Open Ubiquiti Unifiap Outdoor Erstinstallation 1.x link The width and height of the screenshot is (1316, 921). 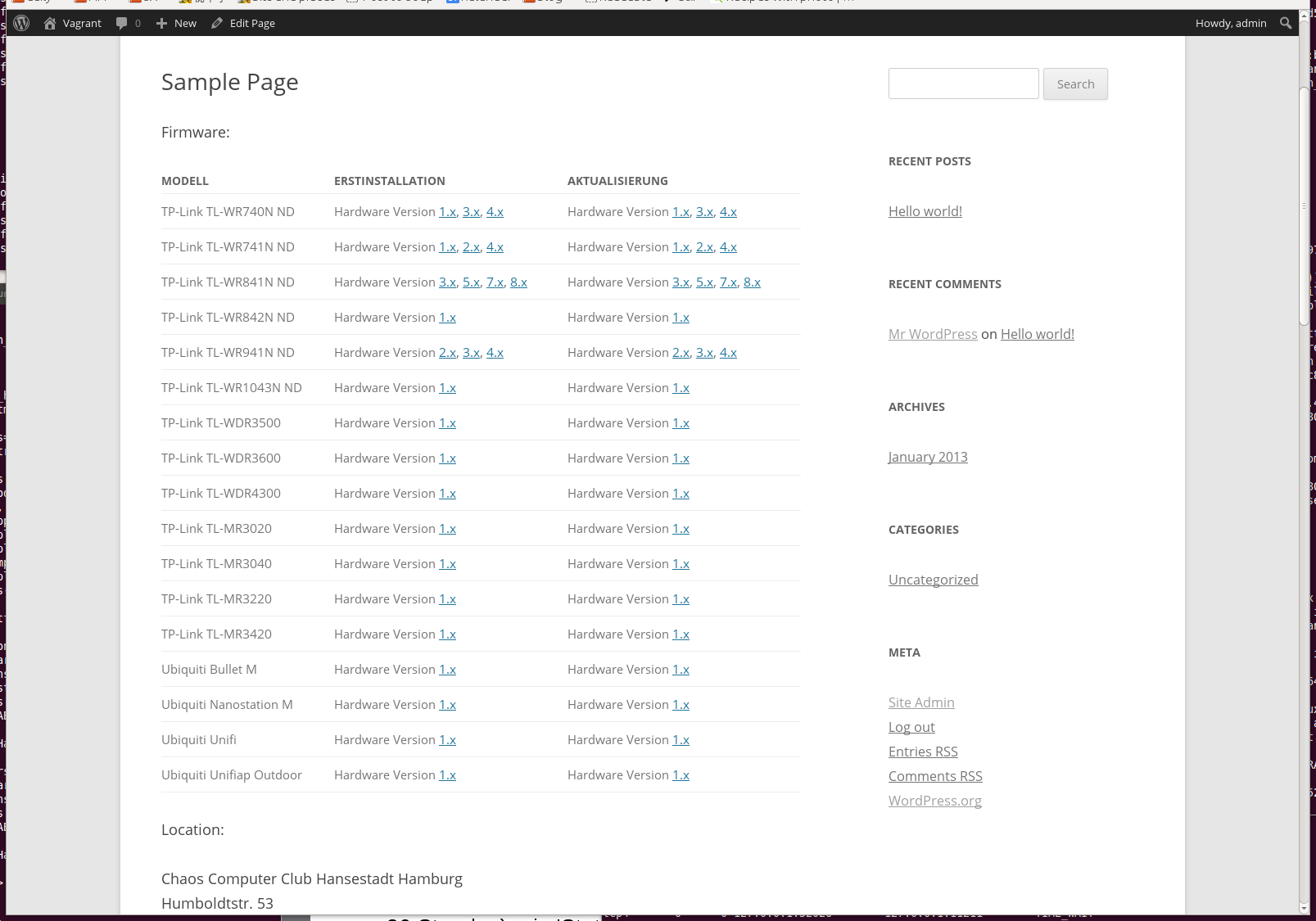(447, 775)
